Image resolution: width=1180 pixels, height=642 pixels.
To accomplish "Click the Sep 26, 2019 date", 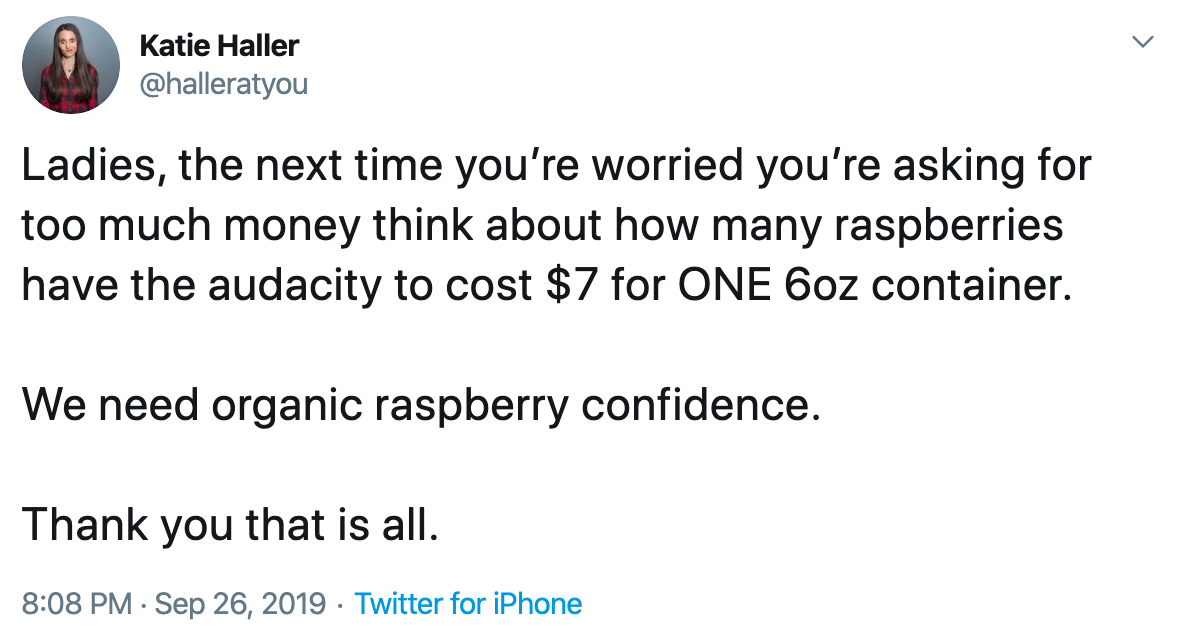I will click(x=240, y=604).
